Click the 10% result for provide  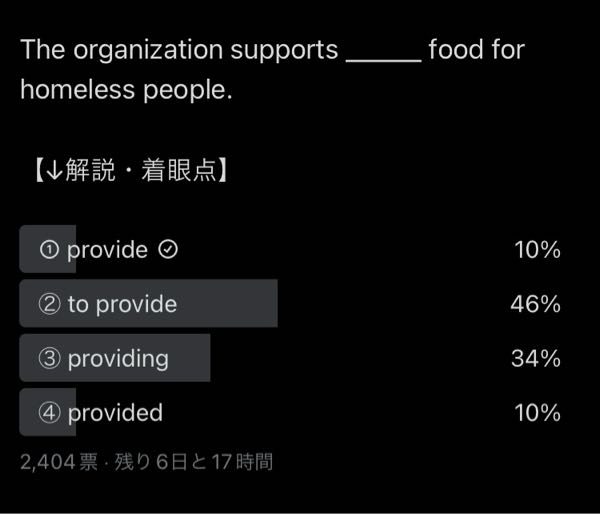tap(537, 250)
